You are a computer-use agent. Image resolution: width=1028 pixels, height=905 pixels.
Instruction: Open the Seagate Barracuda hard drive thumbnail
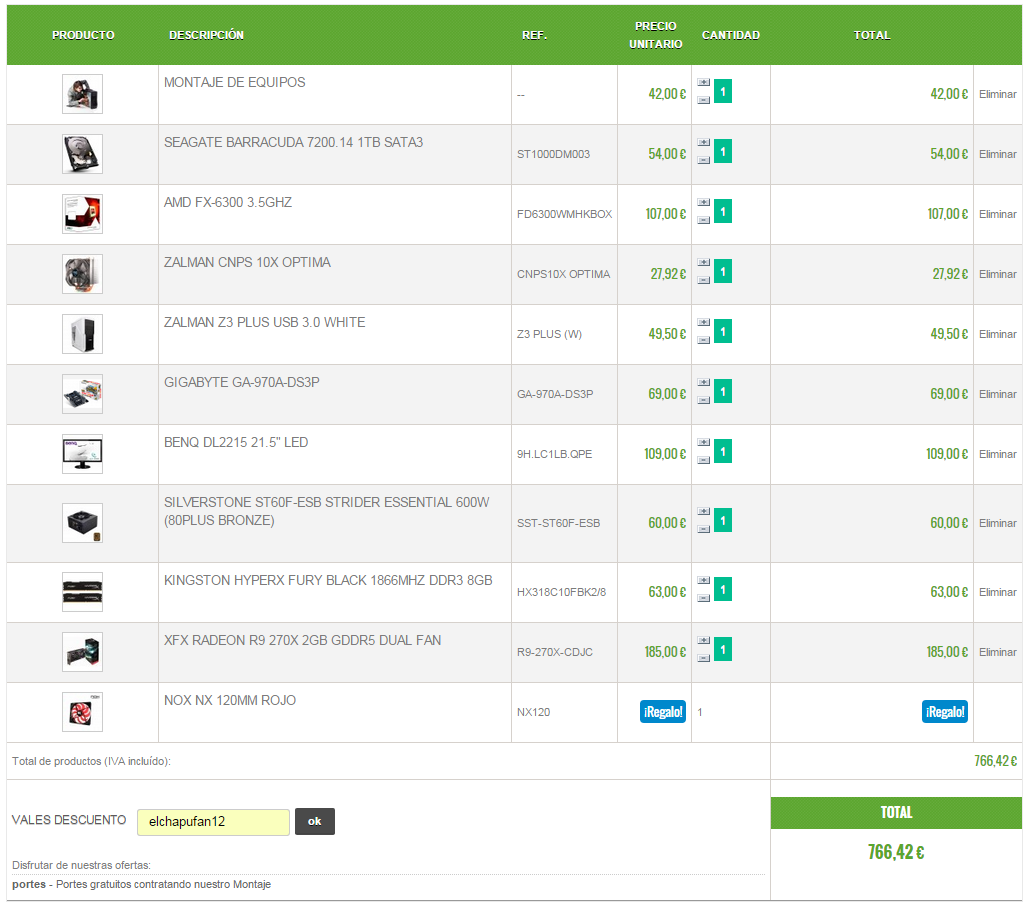pyautogui.click(x=83, y=154)
